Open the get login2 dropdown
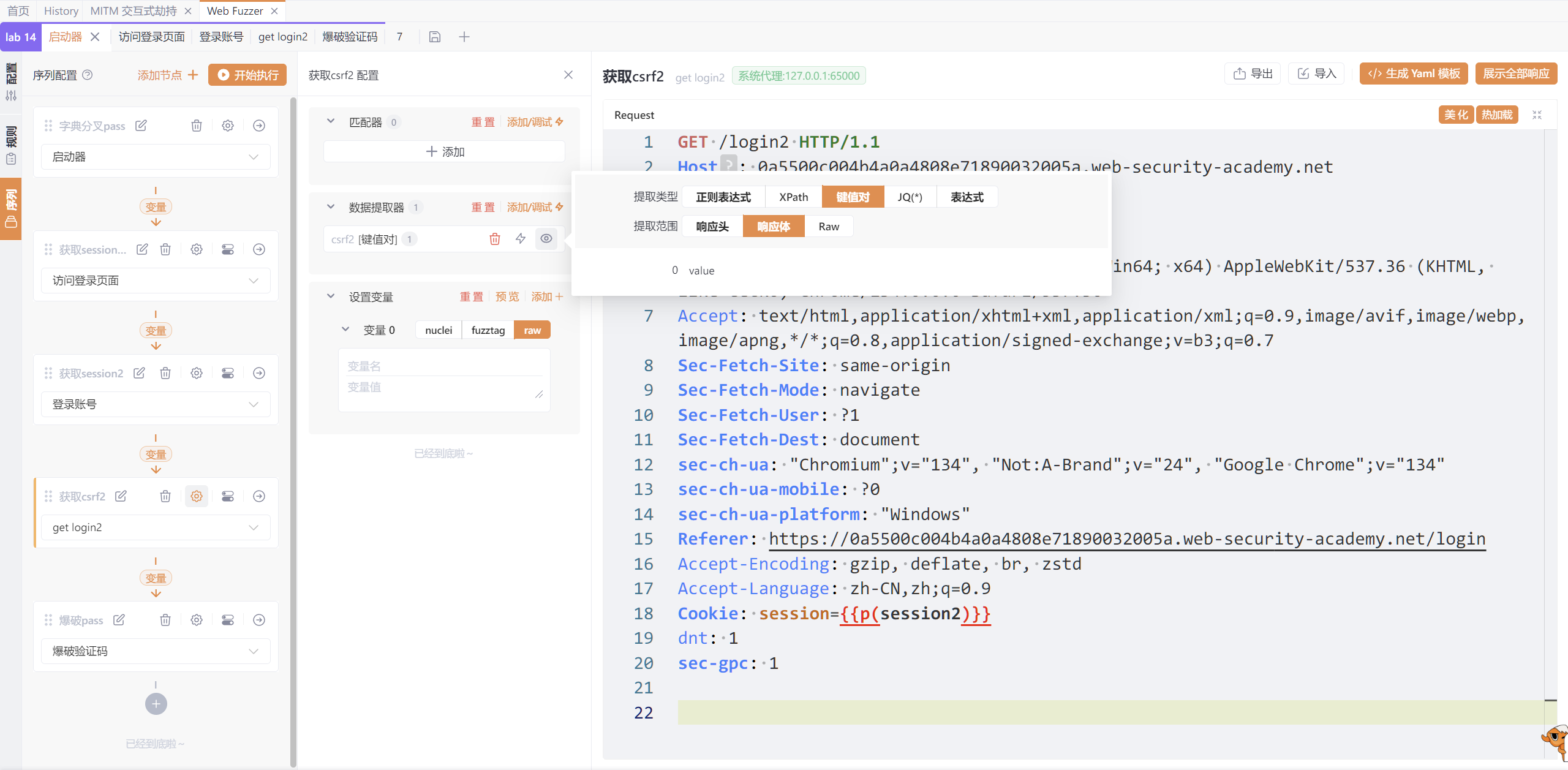The image size is (1568, 770). point(156,527)
